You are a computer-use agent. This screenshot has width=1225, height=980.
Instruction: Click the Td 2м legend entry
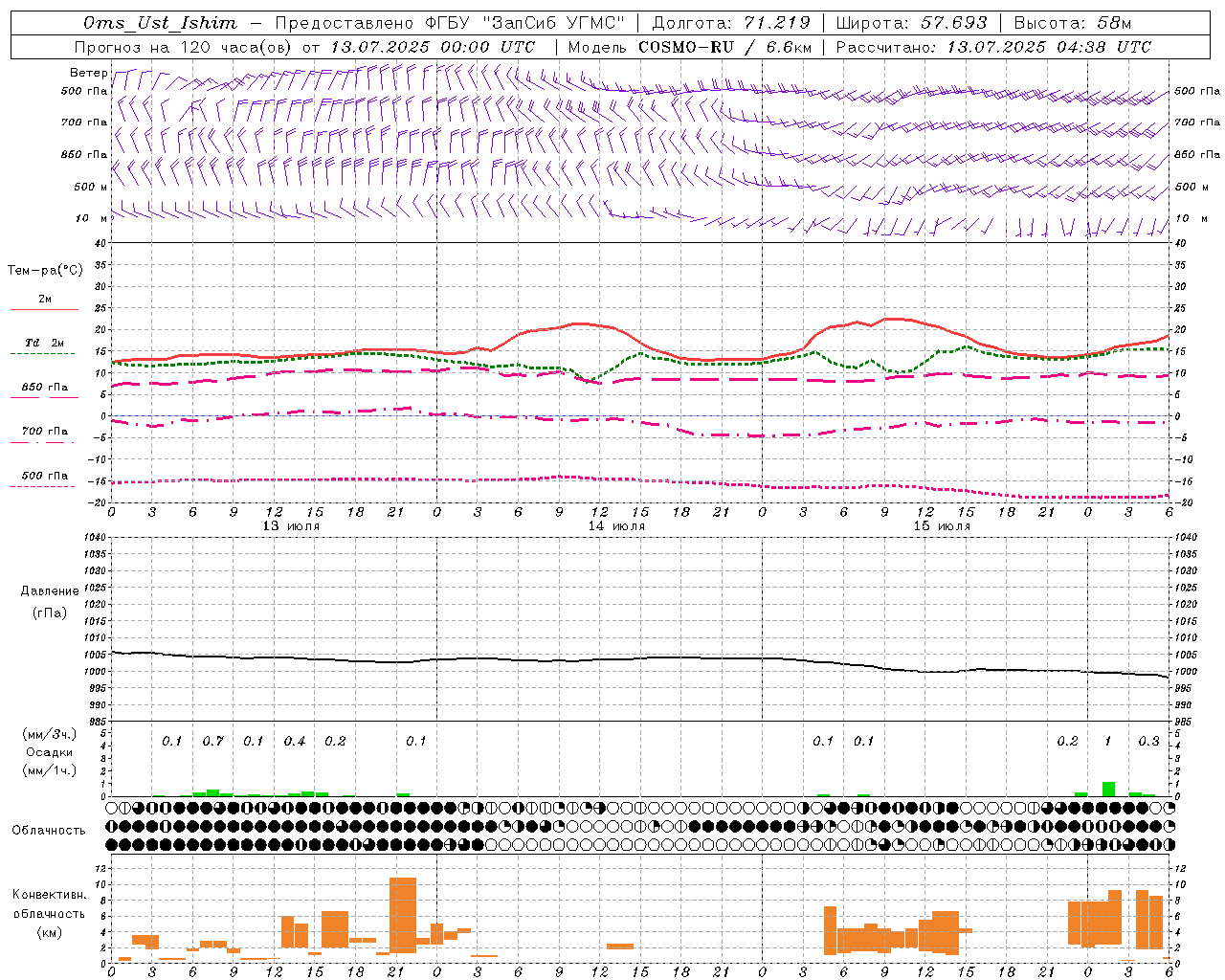45,343
